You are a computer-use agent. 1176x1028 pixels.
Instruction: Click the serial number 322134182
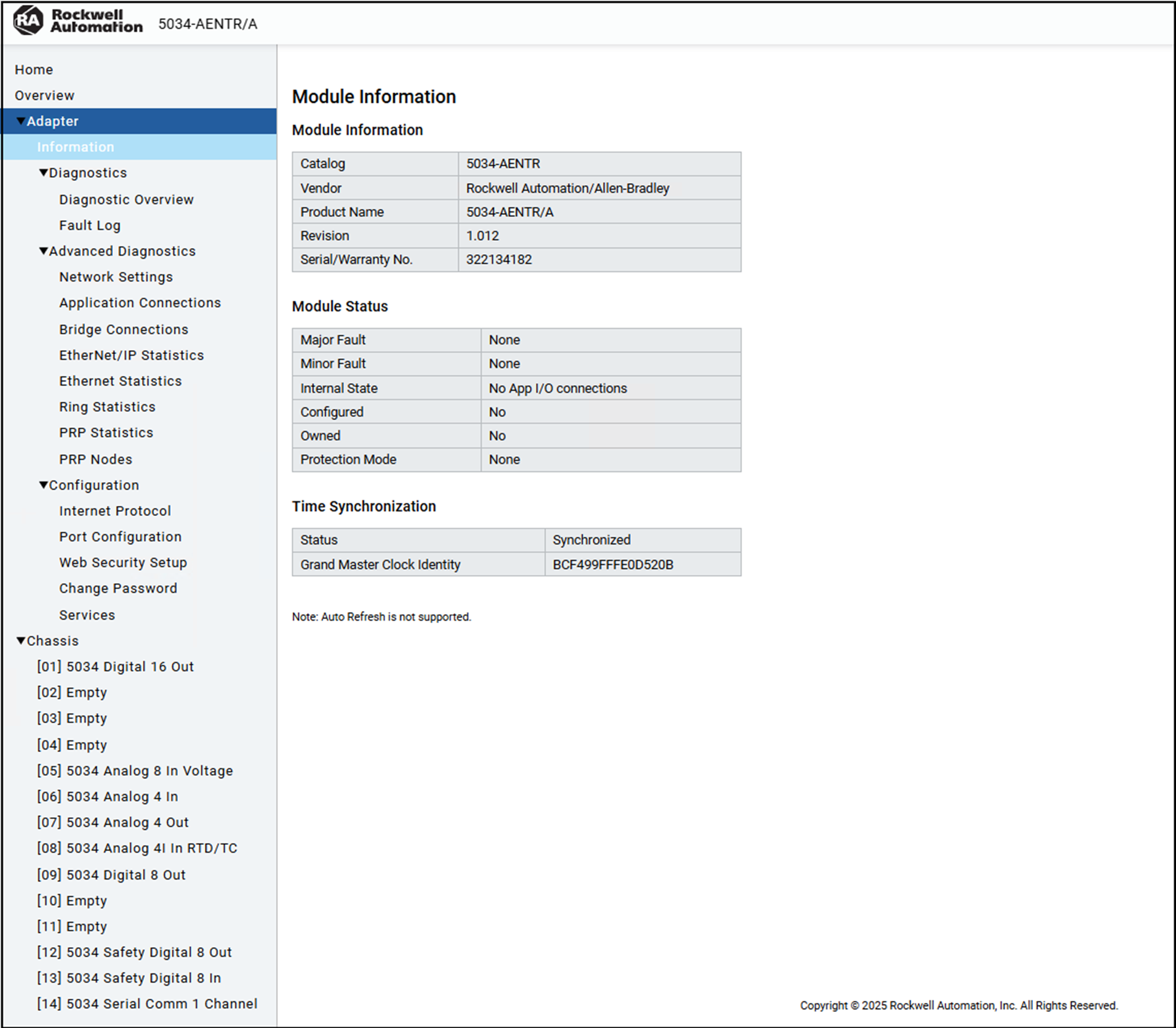click(x=499, y=259)
